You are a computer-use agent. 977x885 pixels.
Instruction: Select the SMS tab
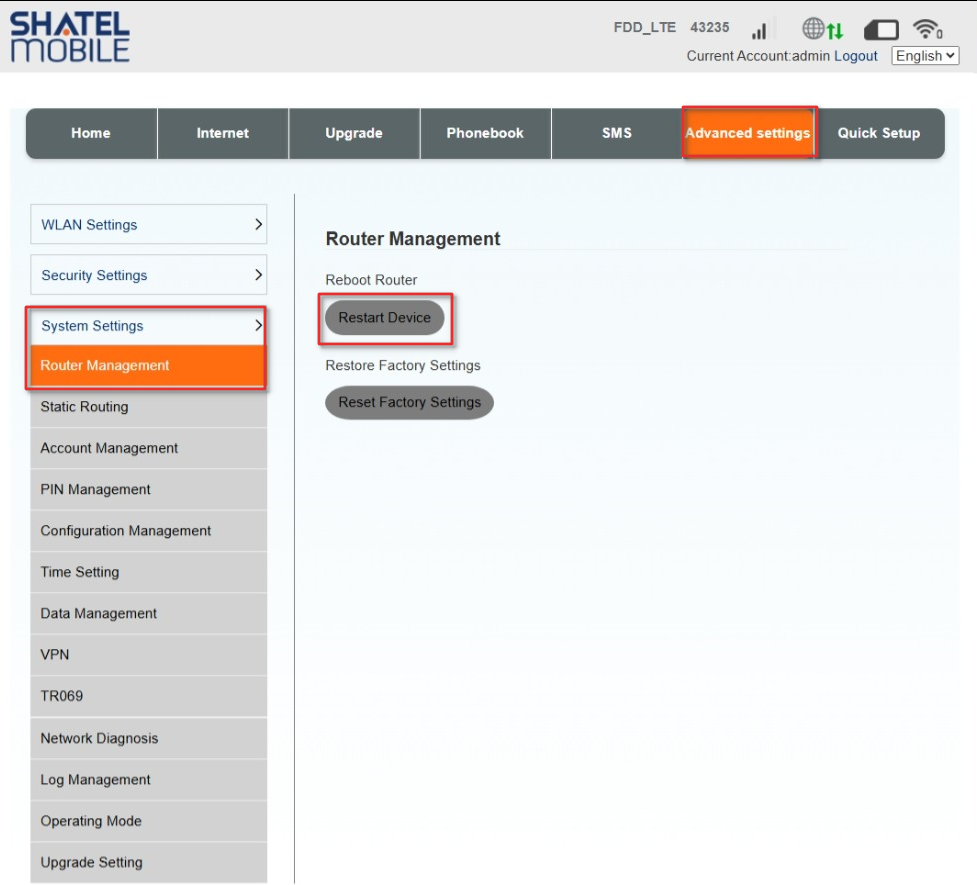(617, 133)
